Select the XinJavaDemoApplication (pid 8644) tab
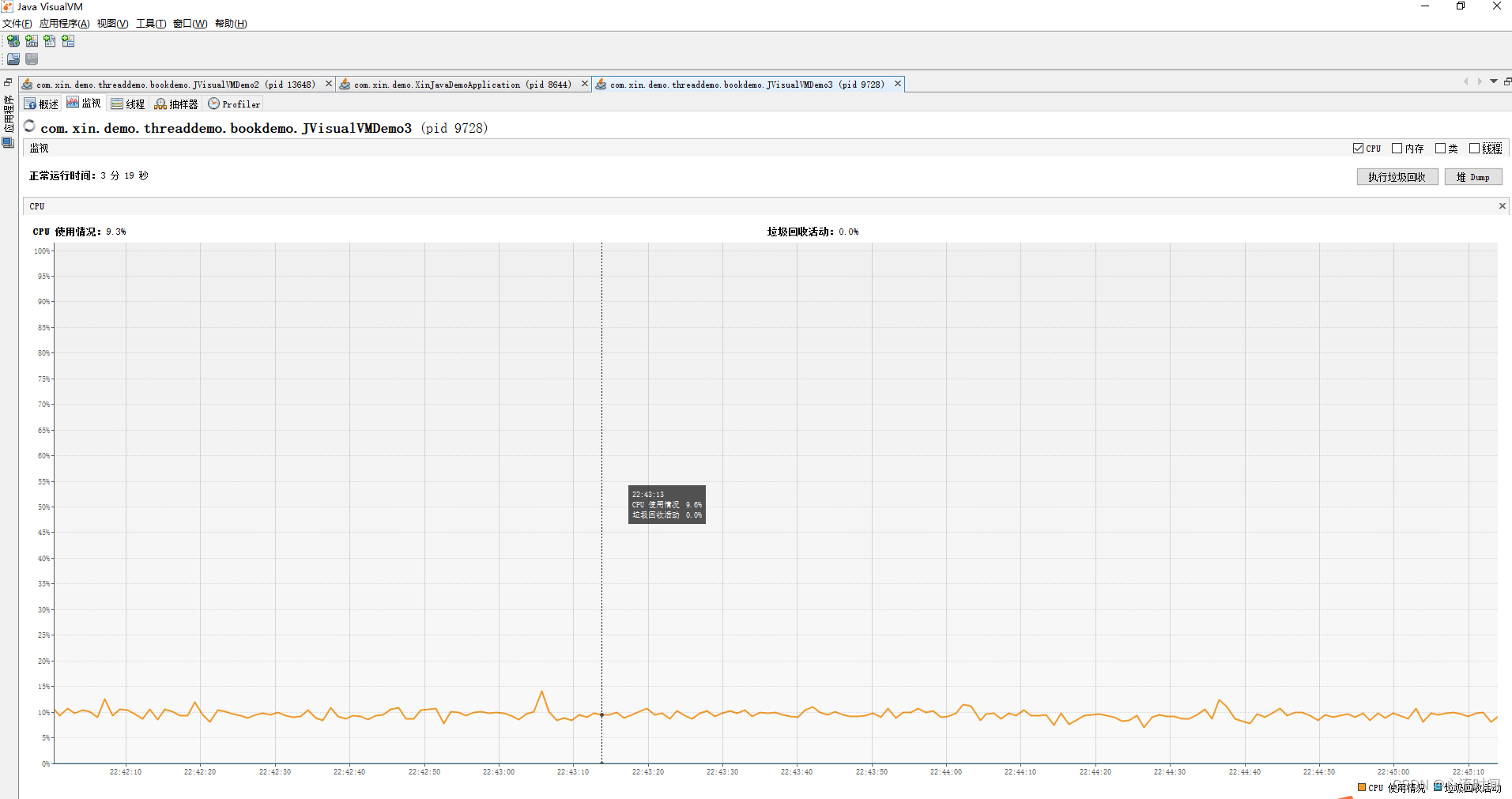This screenshot has width=1512, height=799. pyautogui.click(x=462, y=85)
